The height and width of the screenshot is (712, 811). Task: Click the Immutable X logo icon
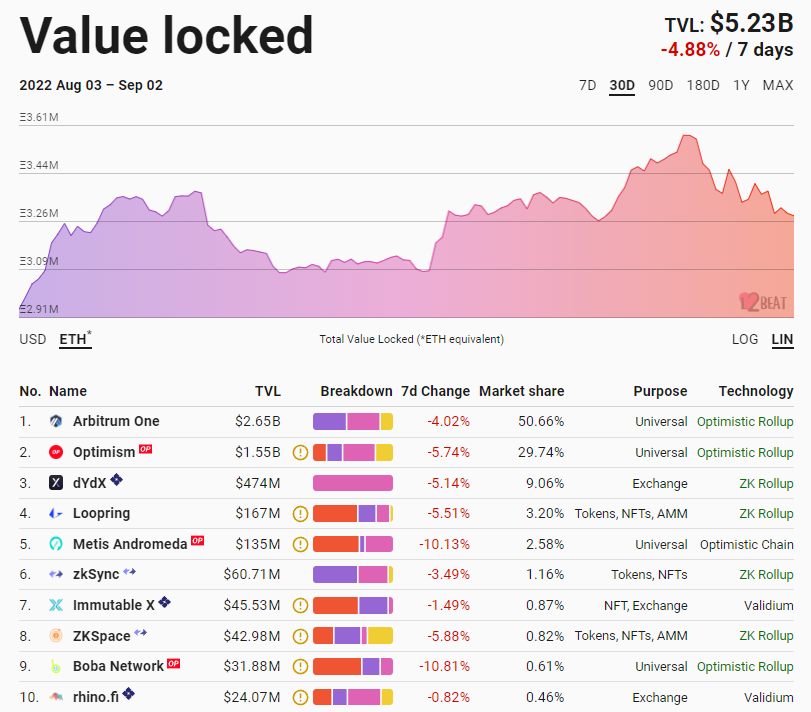point(56,605)
